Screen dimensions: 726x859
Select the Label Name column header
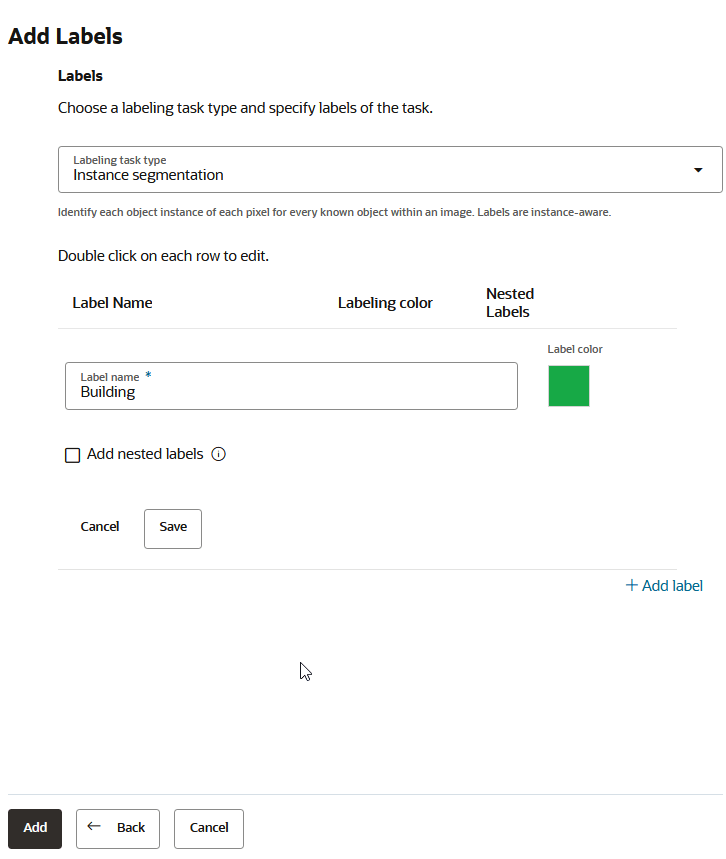(112, 302)
